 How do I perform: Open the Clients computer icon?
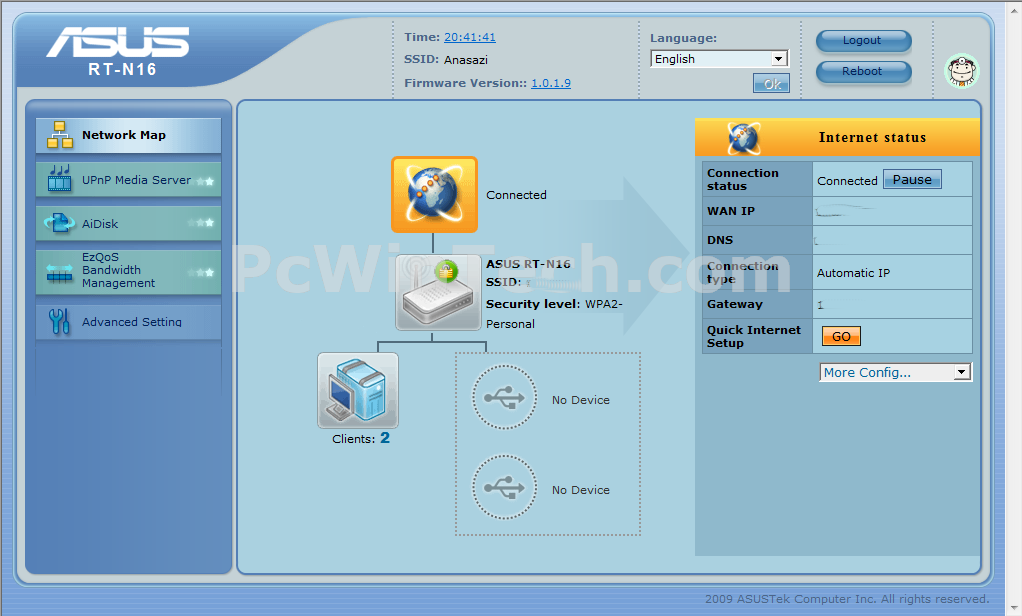(x=358, y=390)
